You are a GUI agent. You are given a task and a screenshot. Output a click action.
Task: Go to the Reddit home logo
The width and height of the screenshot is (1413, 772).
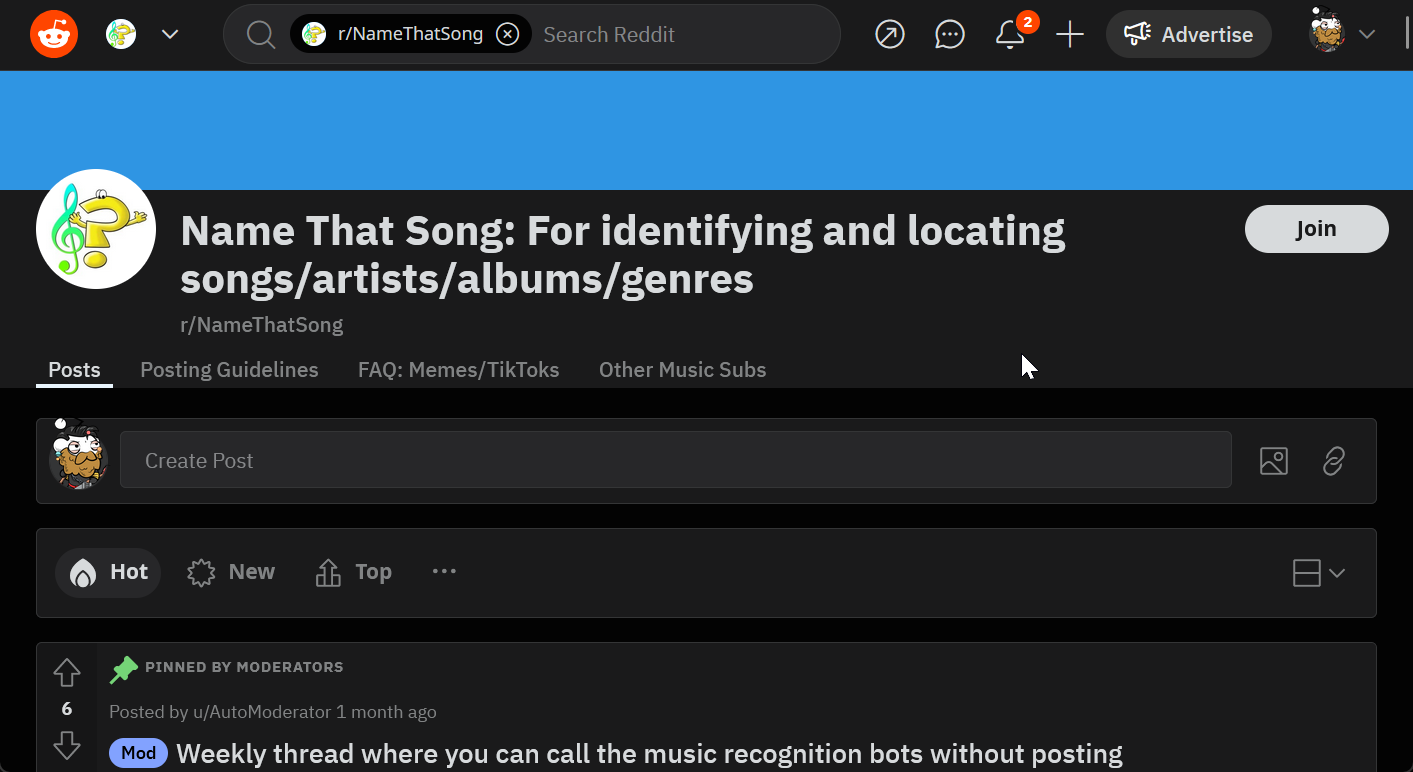pos(54,34)
